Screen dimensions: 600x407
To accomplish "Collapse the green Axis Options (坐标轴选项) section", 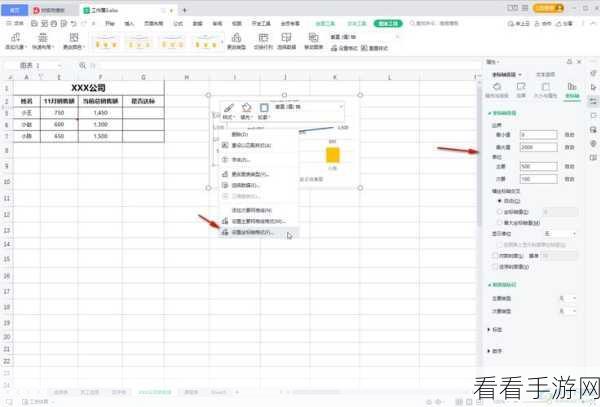I will [x=502, y=113].
